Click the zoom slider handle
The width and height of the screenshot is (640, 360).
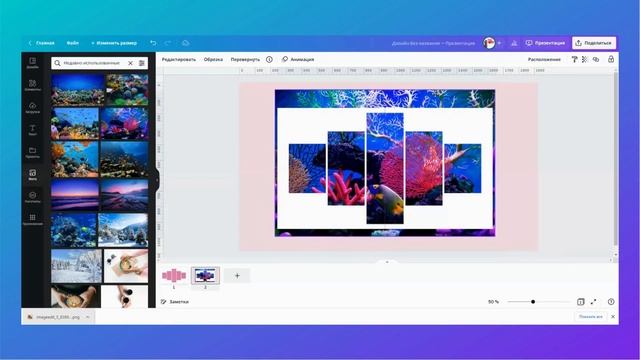pos(533,302)
